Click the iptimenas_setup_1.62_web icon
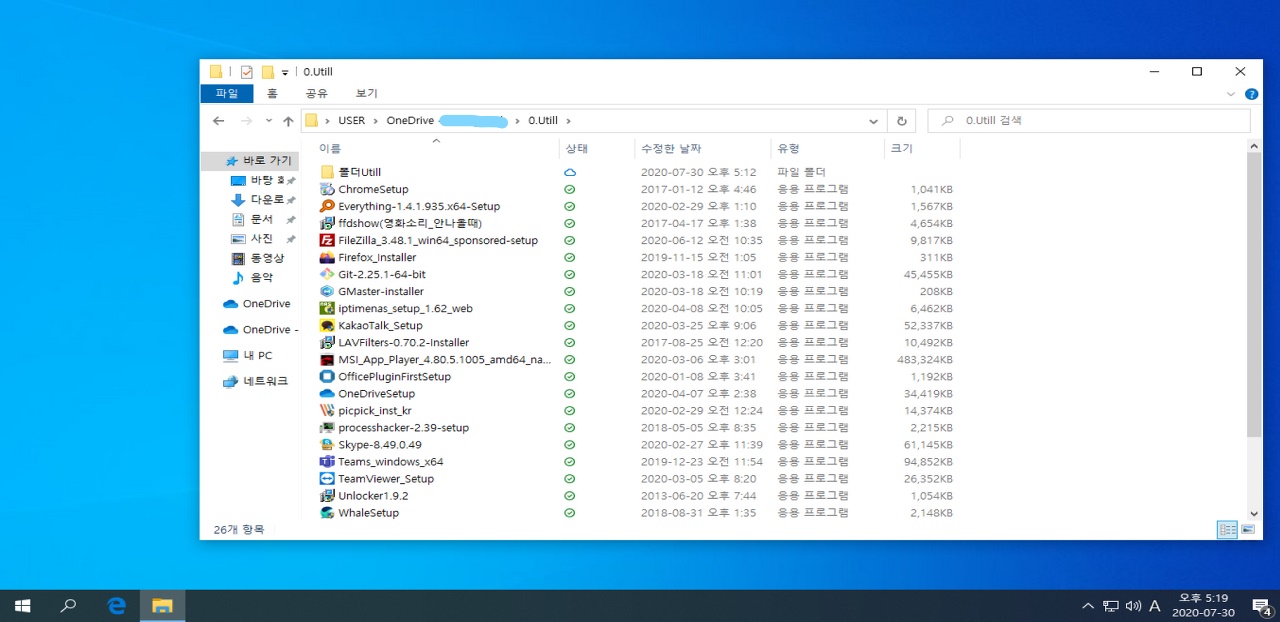 tap(327, 308)
